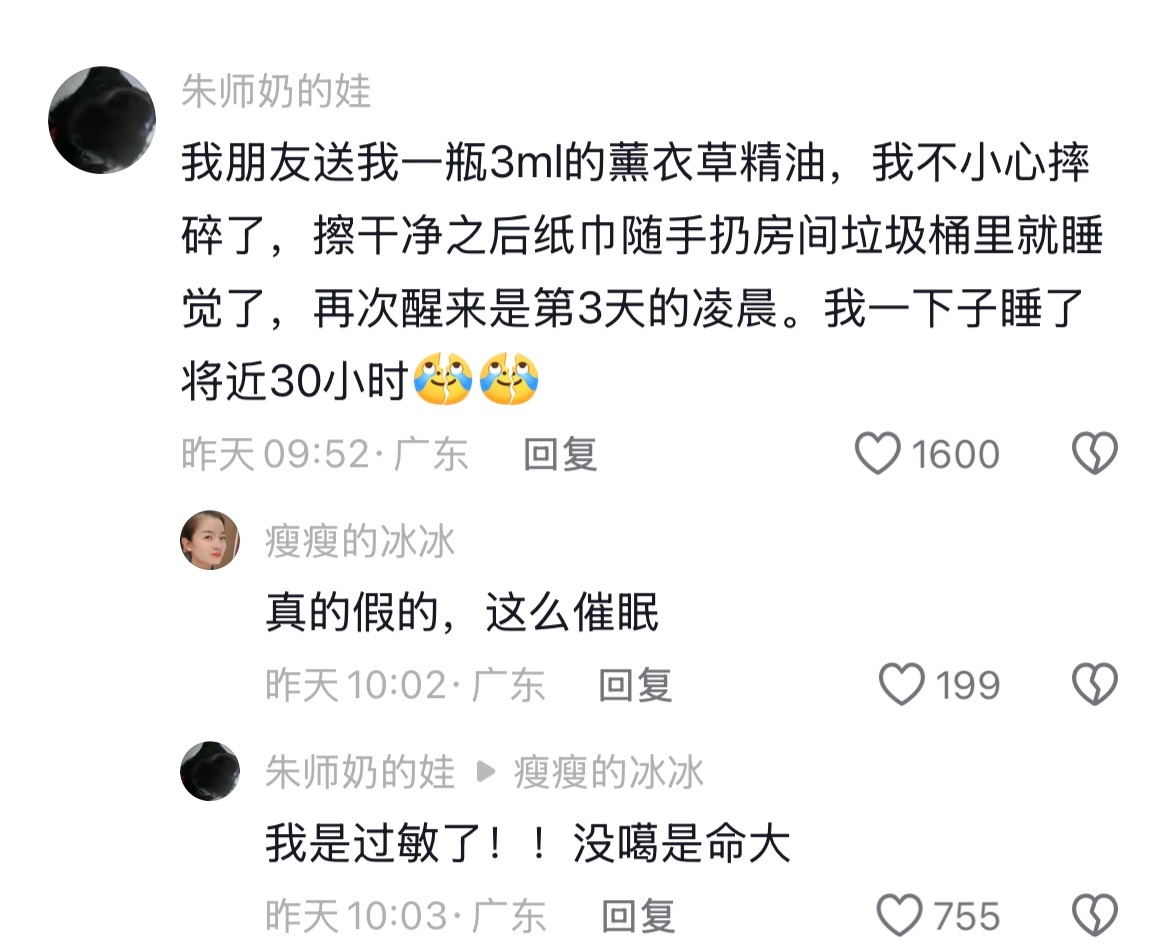The width and height of the screenshot is (1170, 946).
Task: Open small dark avatar beside third comment
Action: [x=210, y=771]
